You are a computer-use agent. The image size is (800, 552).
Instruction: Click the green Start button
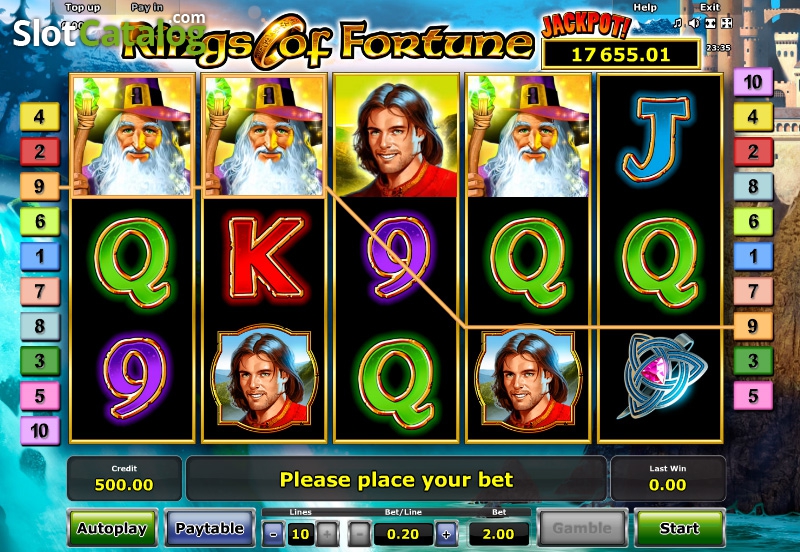point(679,528)
